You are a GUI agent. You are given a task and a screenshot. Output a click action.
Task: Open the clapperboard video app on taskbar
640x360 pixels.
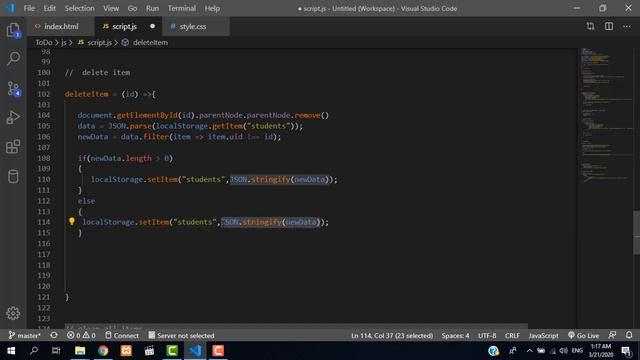click(x=149, y=351)
